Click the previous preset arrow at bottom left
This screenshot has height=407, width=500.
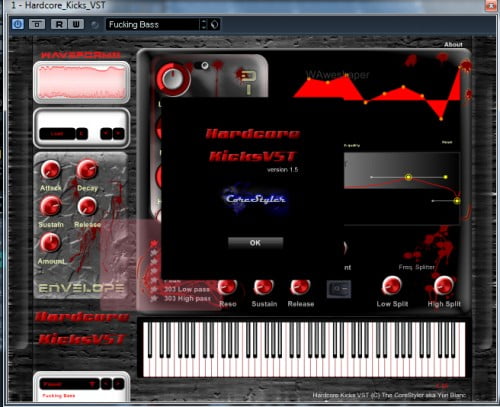[106, 384]
